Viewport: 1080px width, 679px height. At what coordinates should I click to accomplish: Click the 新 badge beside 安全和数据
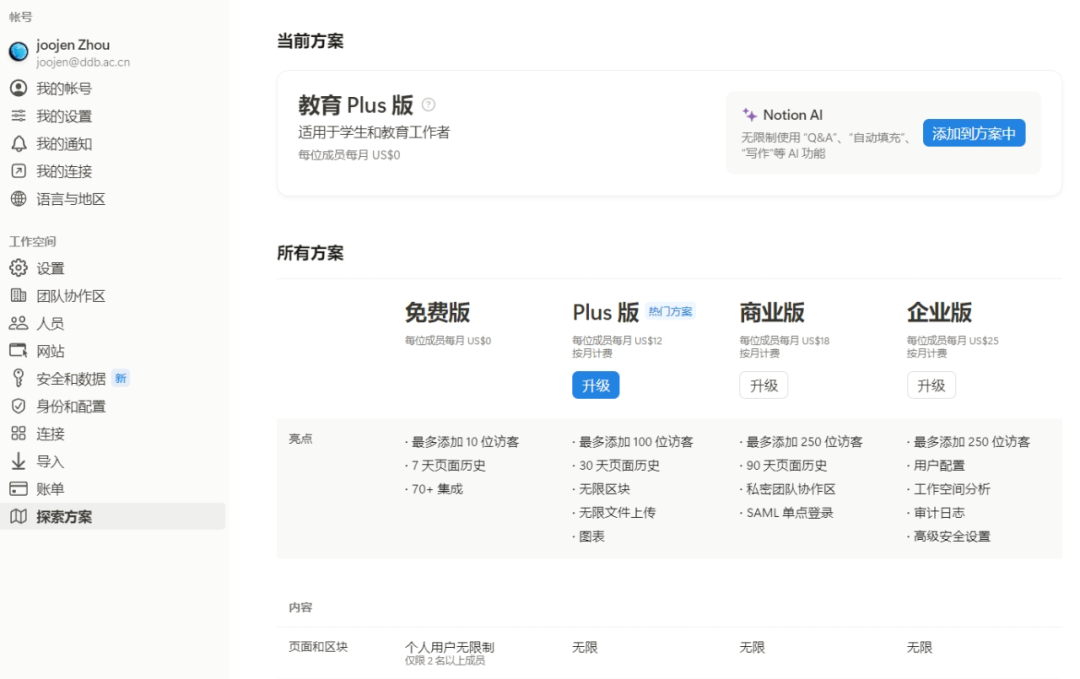(x=121, y=378)
